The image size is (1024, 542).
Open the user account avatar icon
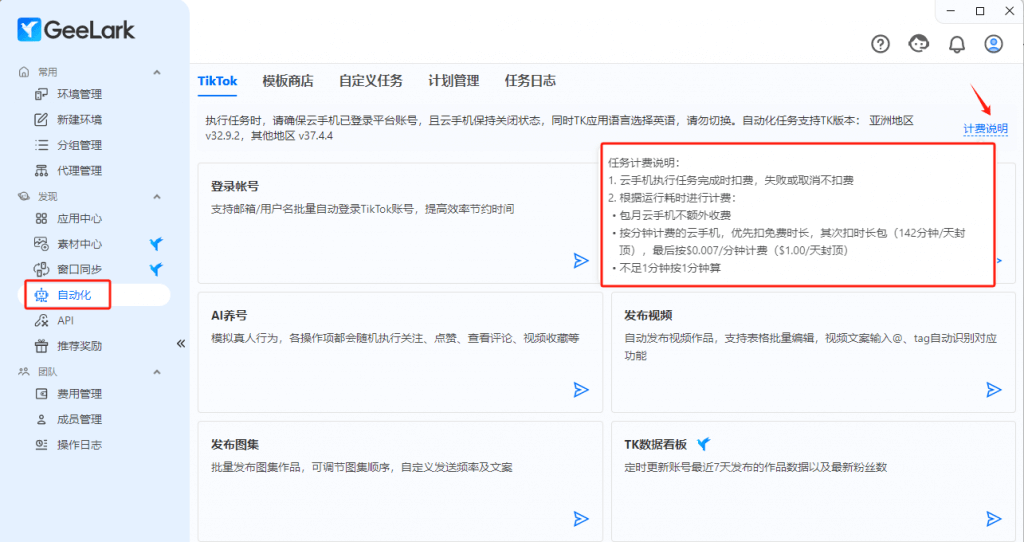[x=993, y=44]
